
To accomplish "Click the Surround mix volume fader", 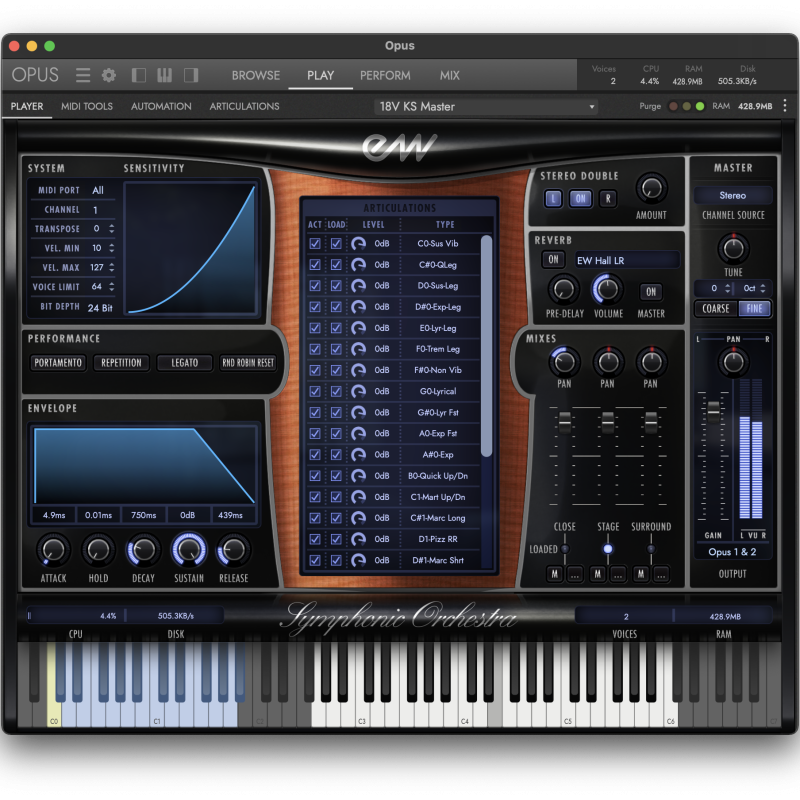I will pyautogui.click(x=651, y=421).
